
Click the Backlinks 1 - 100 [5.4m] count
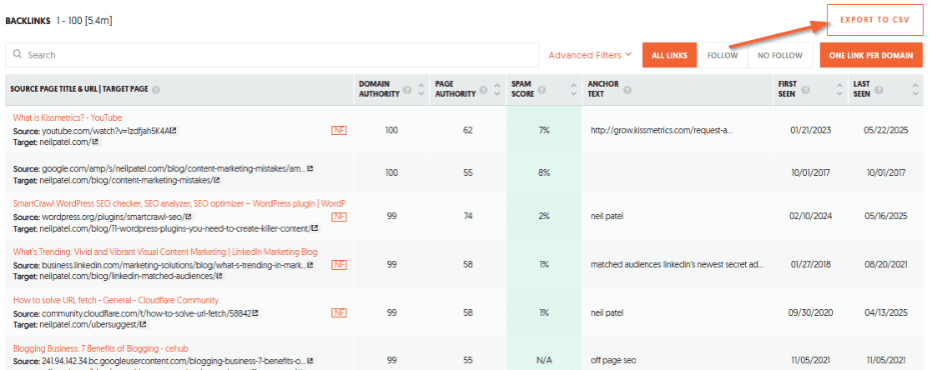pos(59,21)
